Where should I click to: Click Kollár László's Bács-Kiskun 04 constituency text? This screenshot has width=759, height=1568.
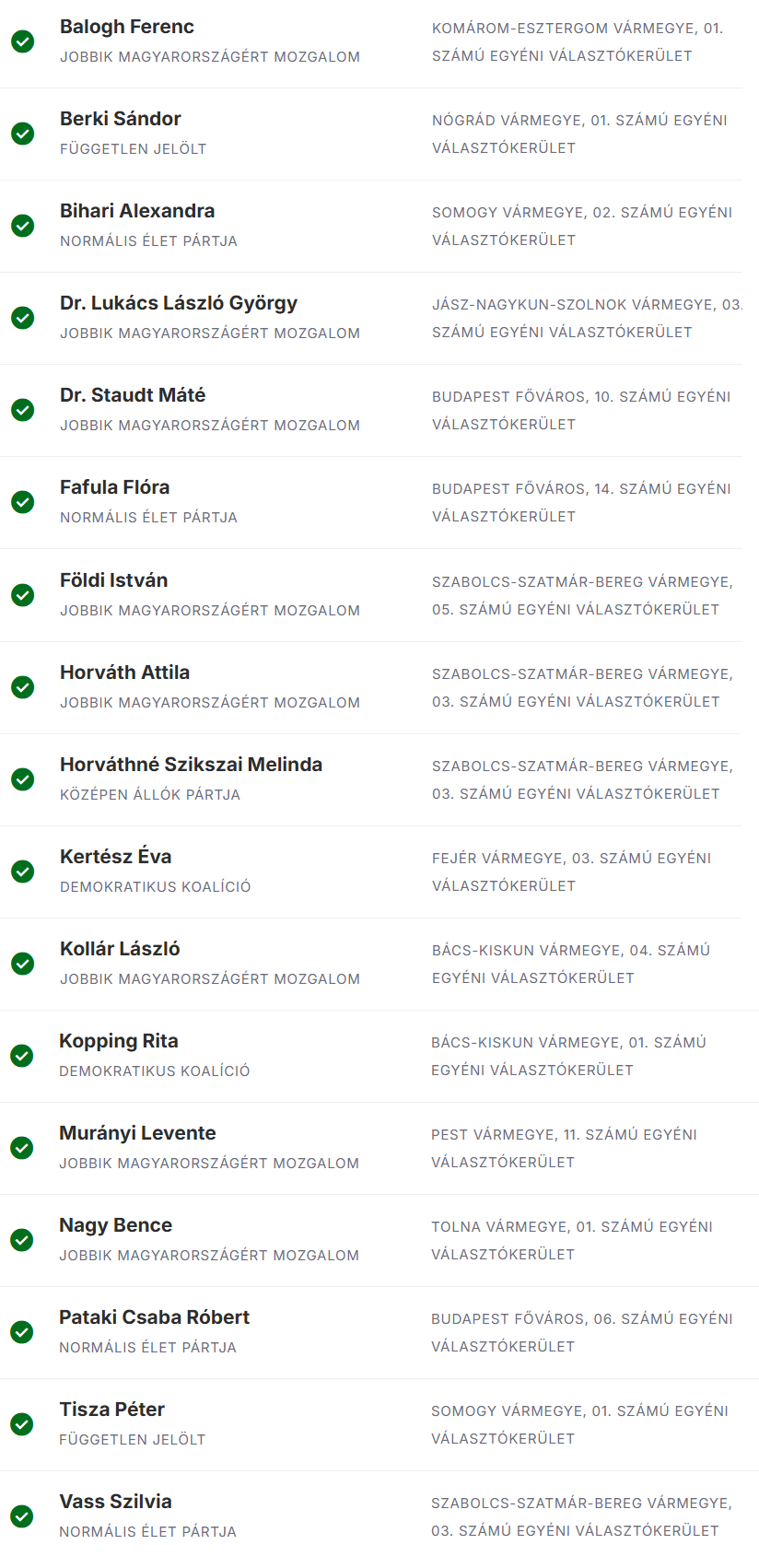tap(570, 964)
